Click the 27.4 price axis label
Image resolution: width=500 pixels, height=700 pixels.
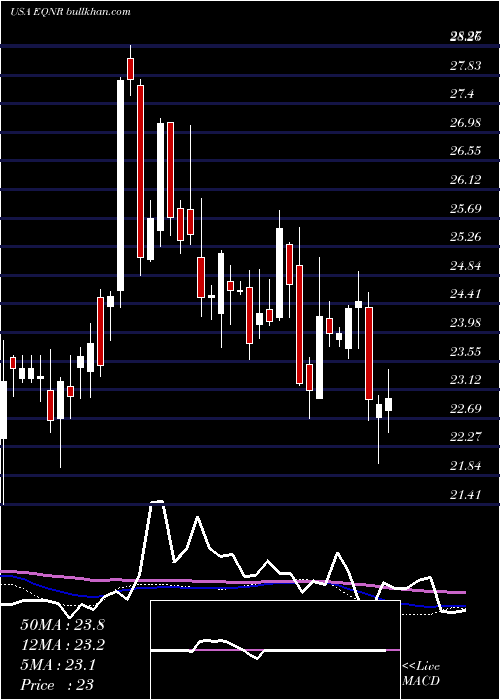[x=462, y=94]
